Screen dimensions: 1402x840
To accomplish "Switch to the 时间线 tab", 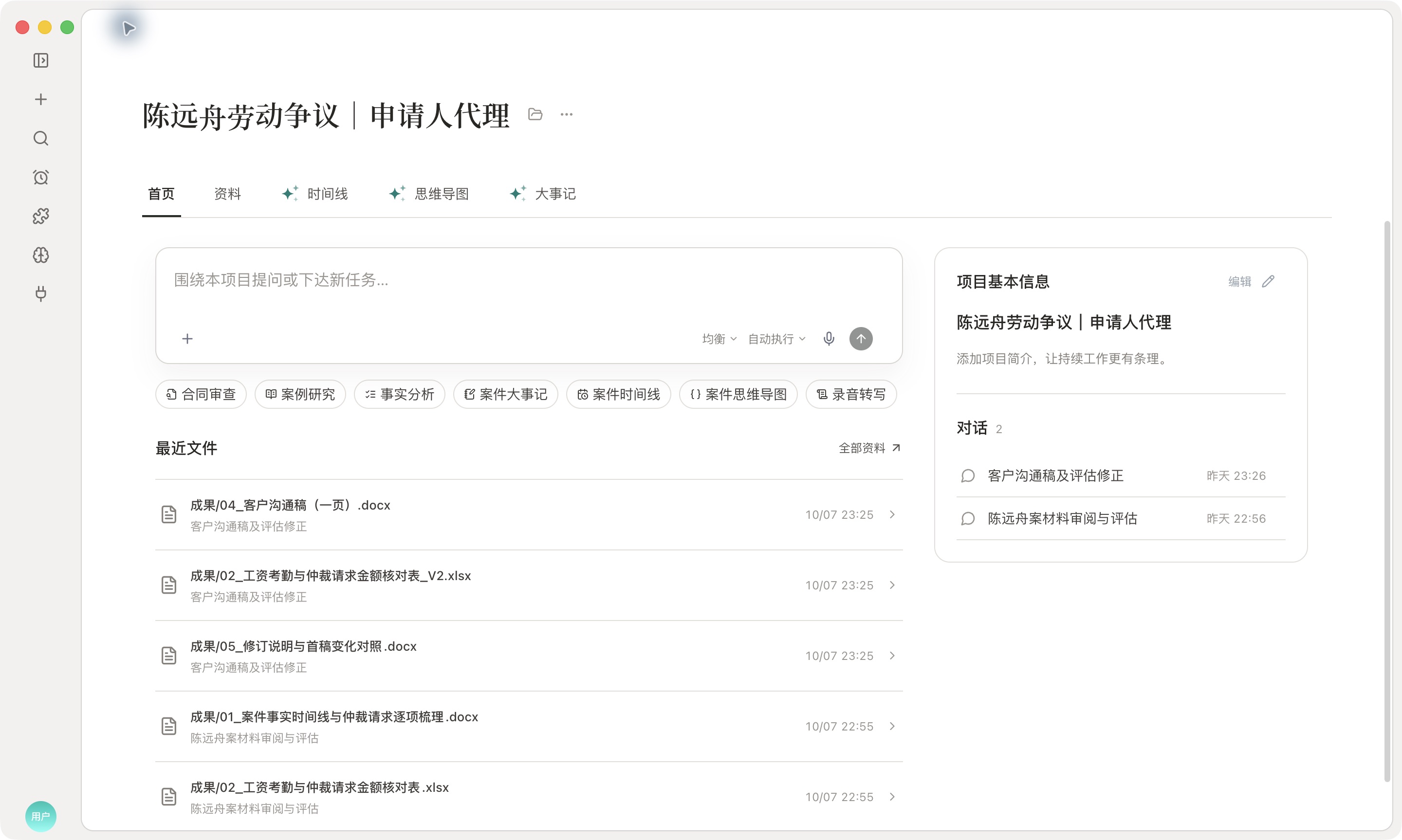I will (x=314, y=194).
